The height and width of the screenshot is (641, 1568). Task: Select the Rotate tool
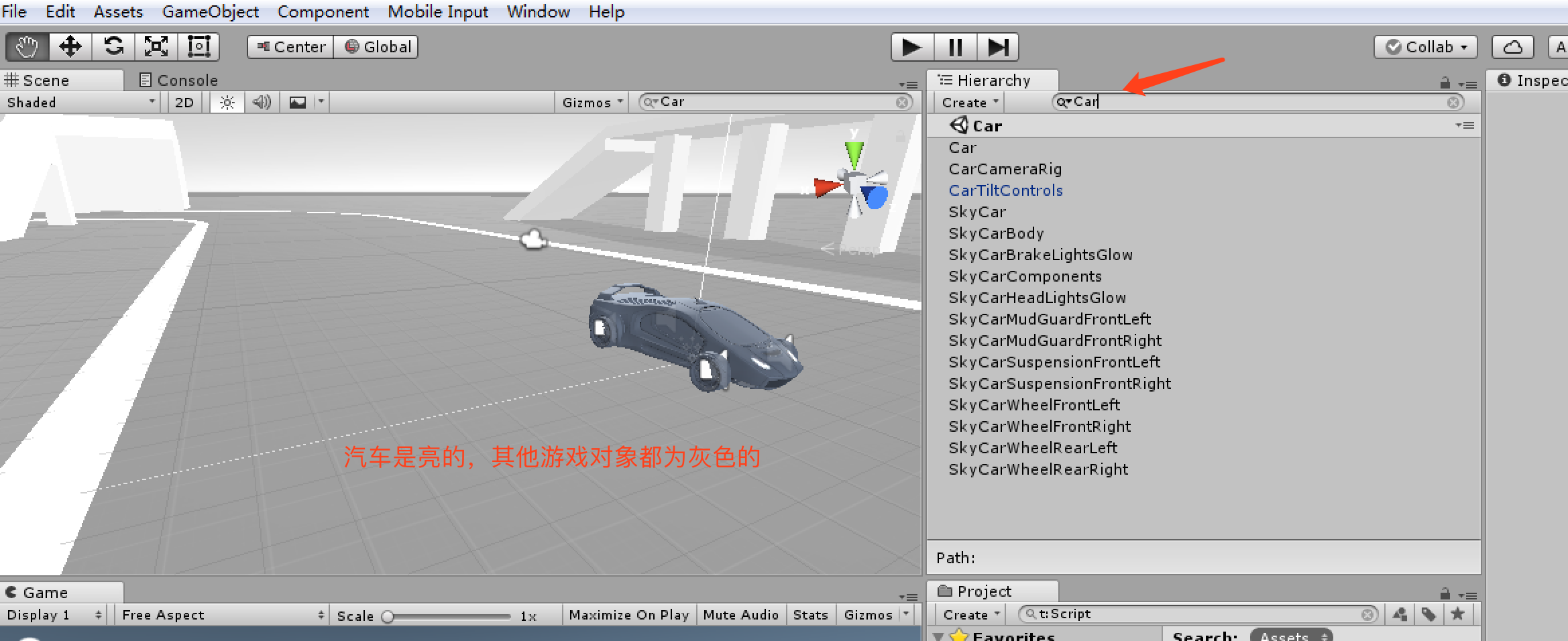pos(113,46)
